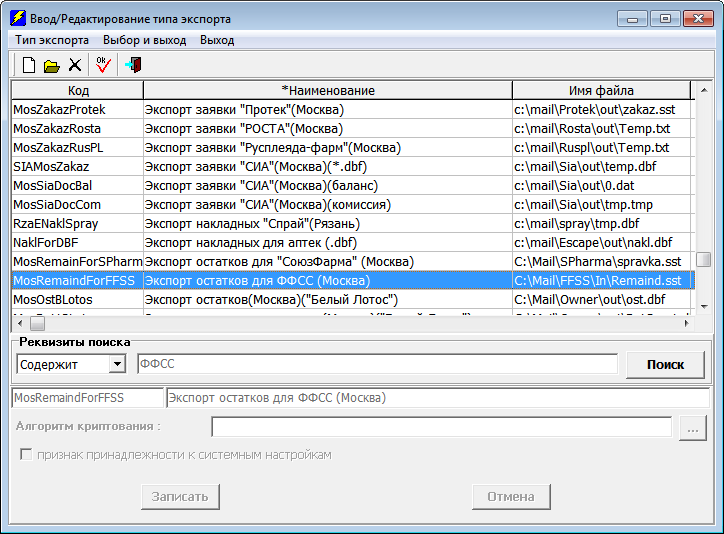Viewport: 724px width, 534px height.
Task: Click the OK checkmark select icon
Action: pyautogui.click(x=103, y=65)
